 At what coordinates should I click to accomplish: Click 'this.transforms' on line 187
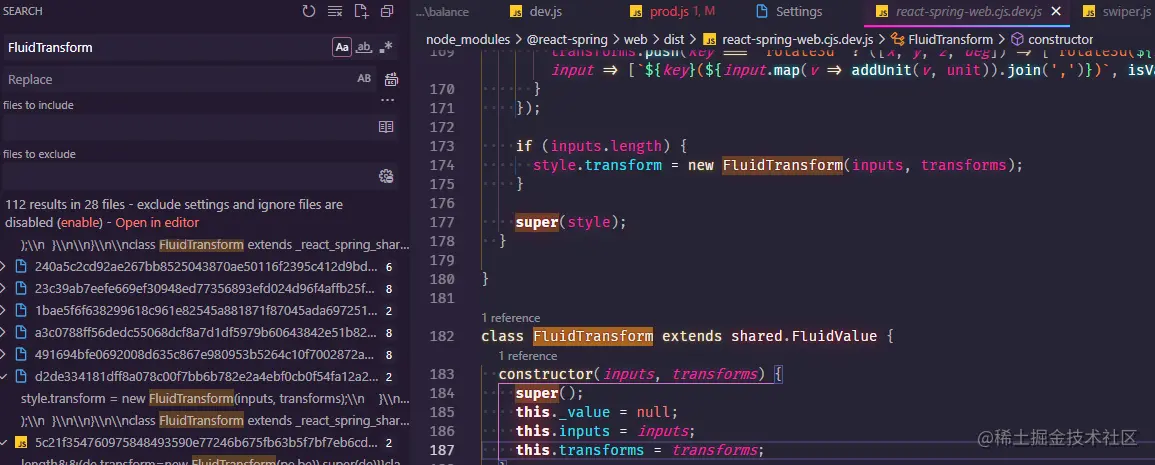click(x=580, y=450)
